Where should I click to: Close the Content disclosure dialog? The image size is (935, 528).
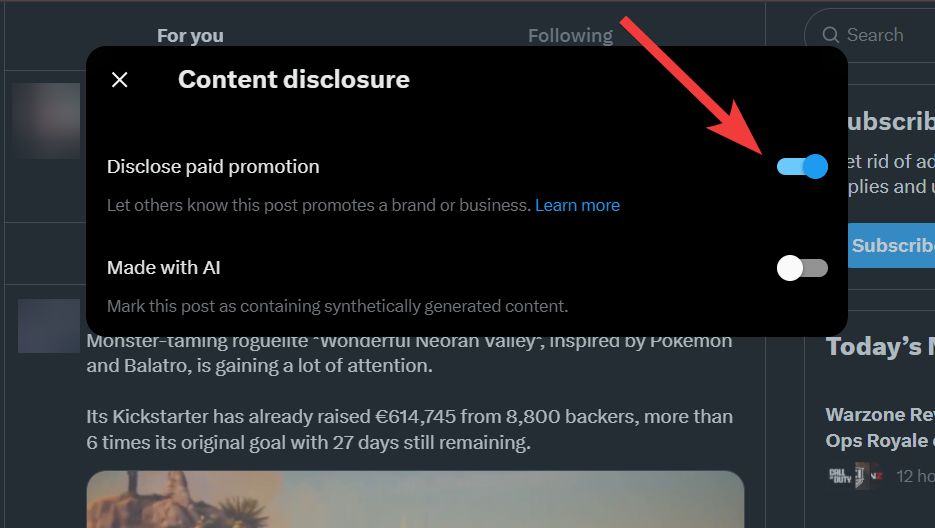120,80
